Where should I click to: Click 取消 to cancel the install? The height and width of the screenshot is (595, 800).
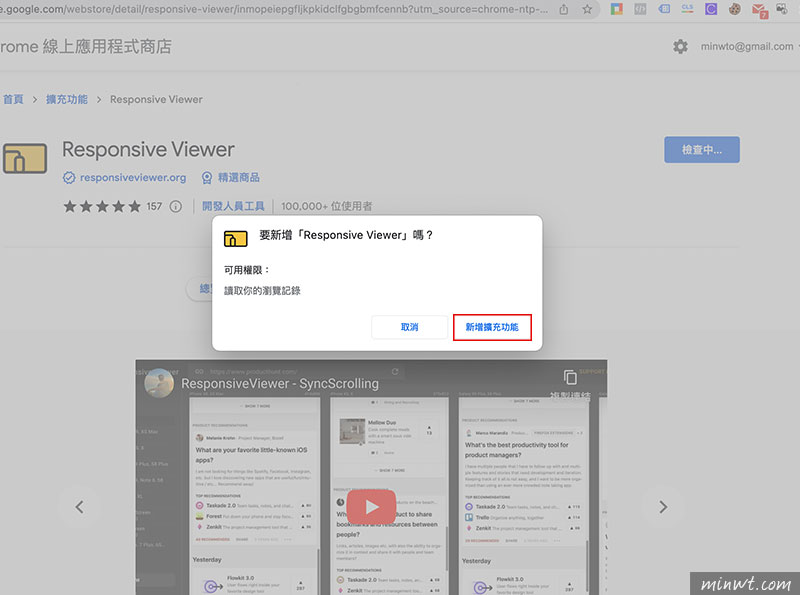(x=409, y=327)
